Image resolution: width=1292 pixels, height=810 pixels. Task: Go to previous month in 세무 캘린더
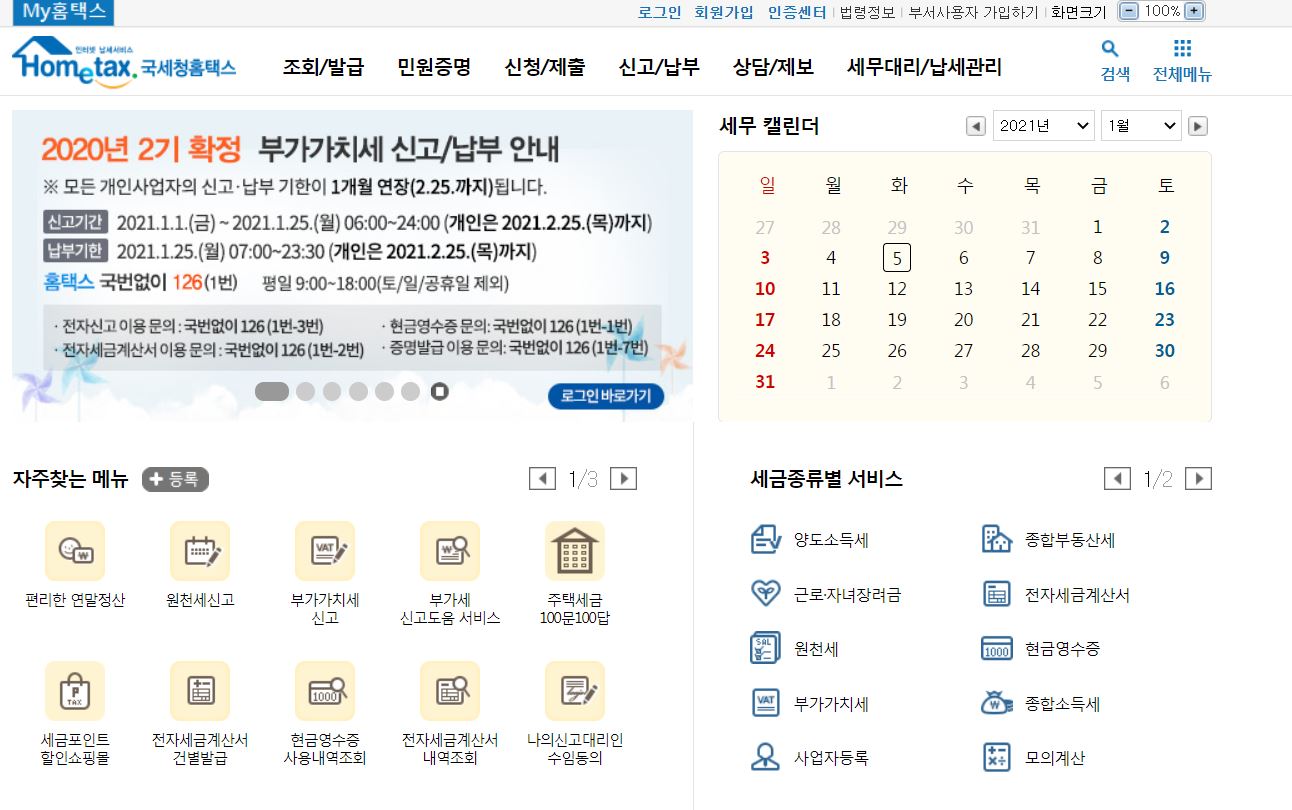coord(975,126)
